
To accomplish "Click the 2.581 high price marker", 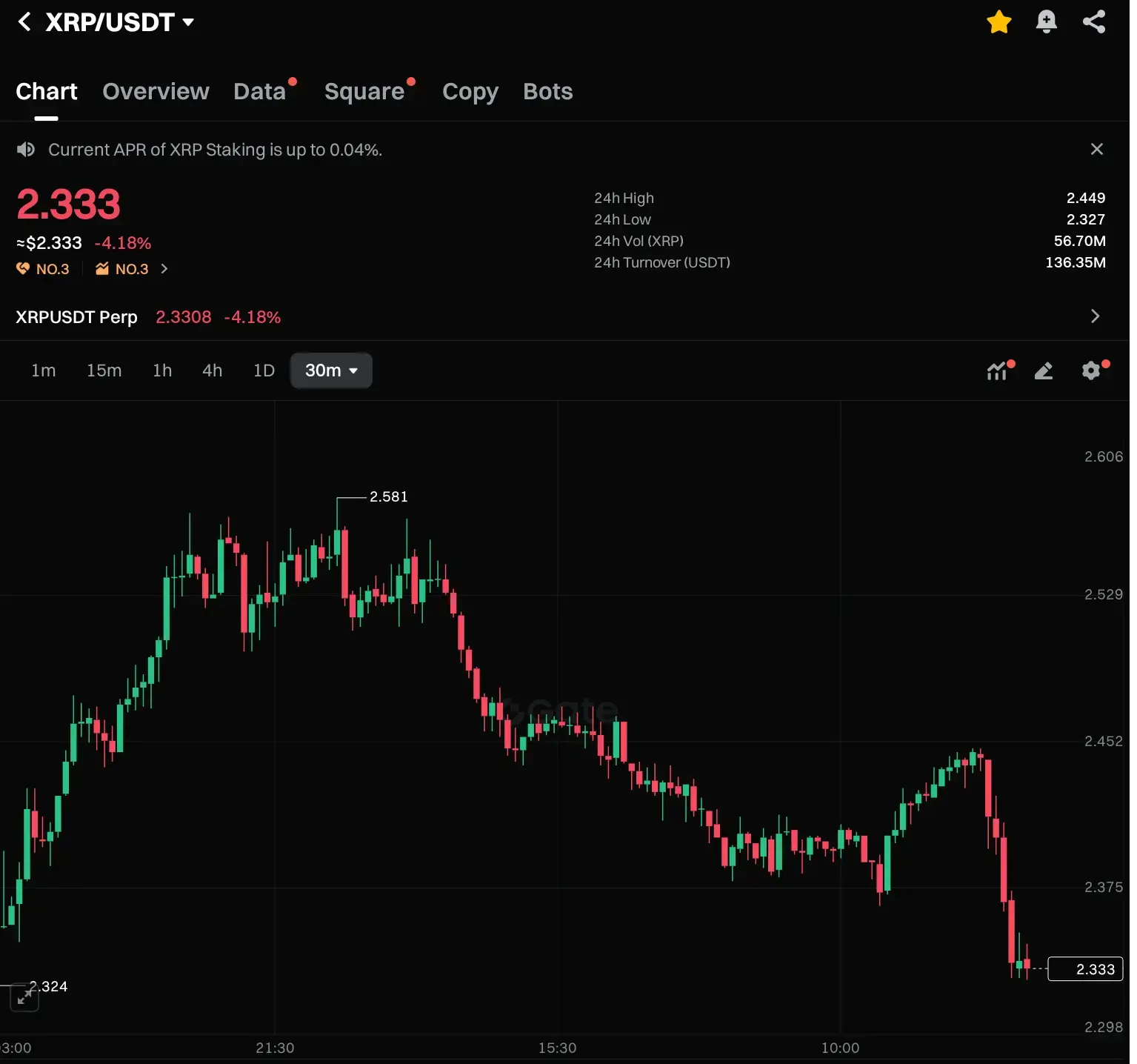I will point(390,496).
